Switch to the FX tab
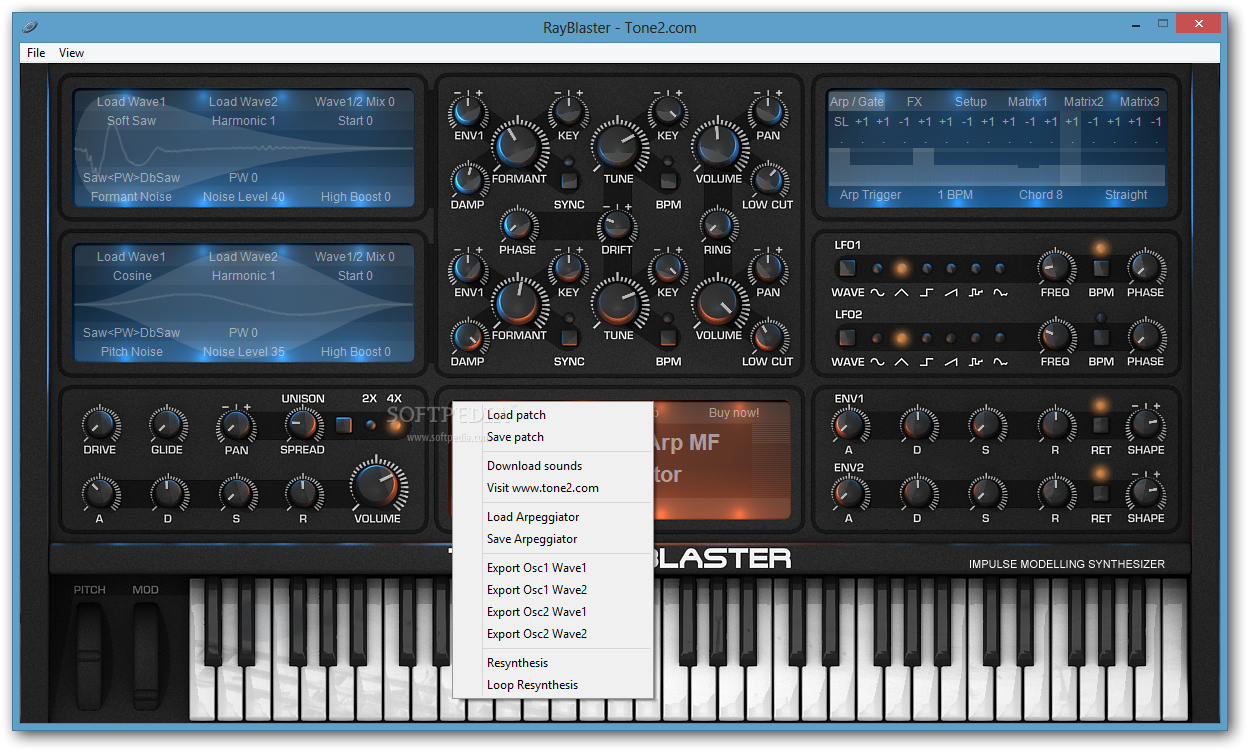This screenshot has width=1248, height=751. (x=914, y=102)
